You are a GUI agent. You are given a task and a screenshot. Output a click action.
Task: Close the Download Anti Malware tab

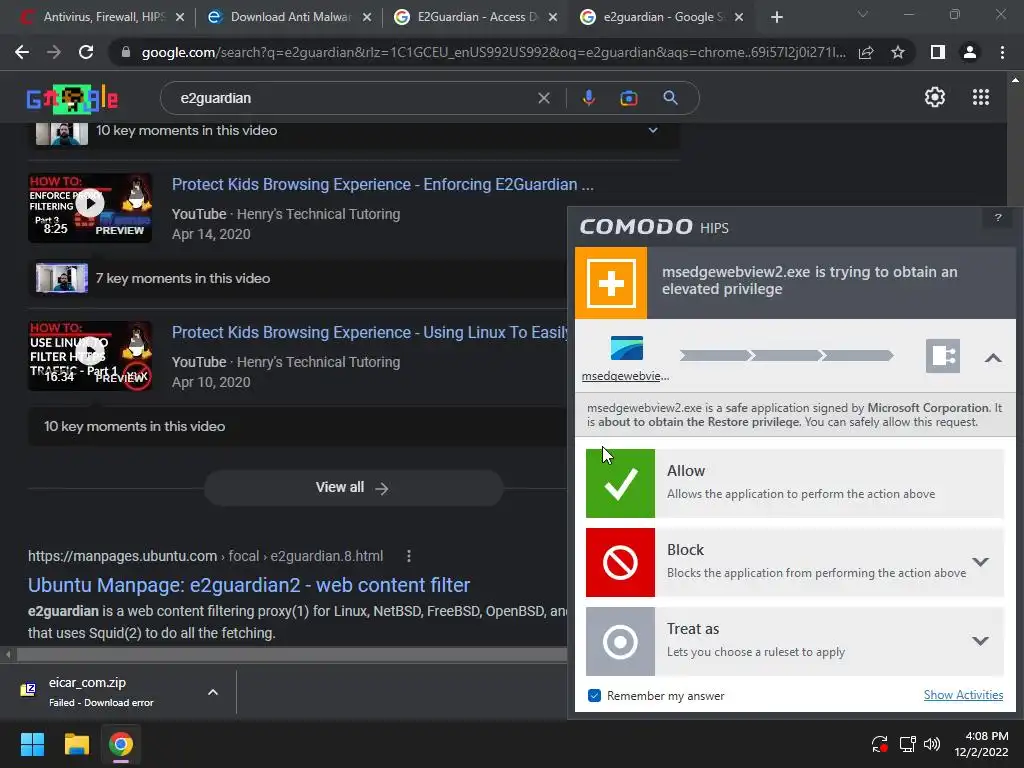click(367, 17)
